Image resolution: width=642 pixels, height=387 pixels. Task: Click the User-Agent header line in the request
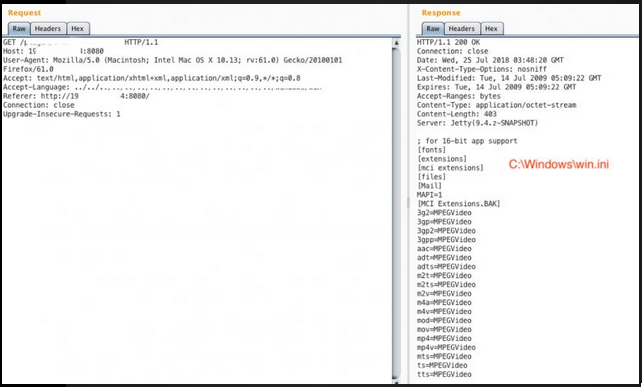click(173, 60)
